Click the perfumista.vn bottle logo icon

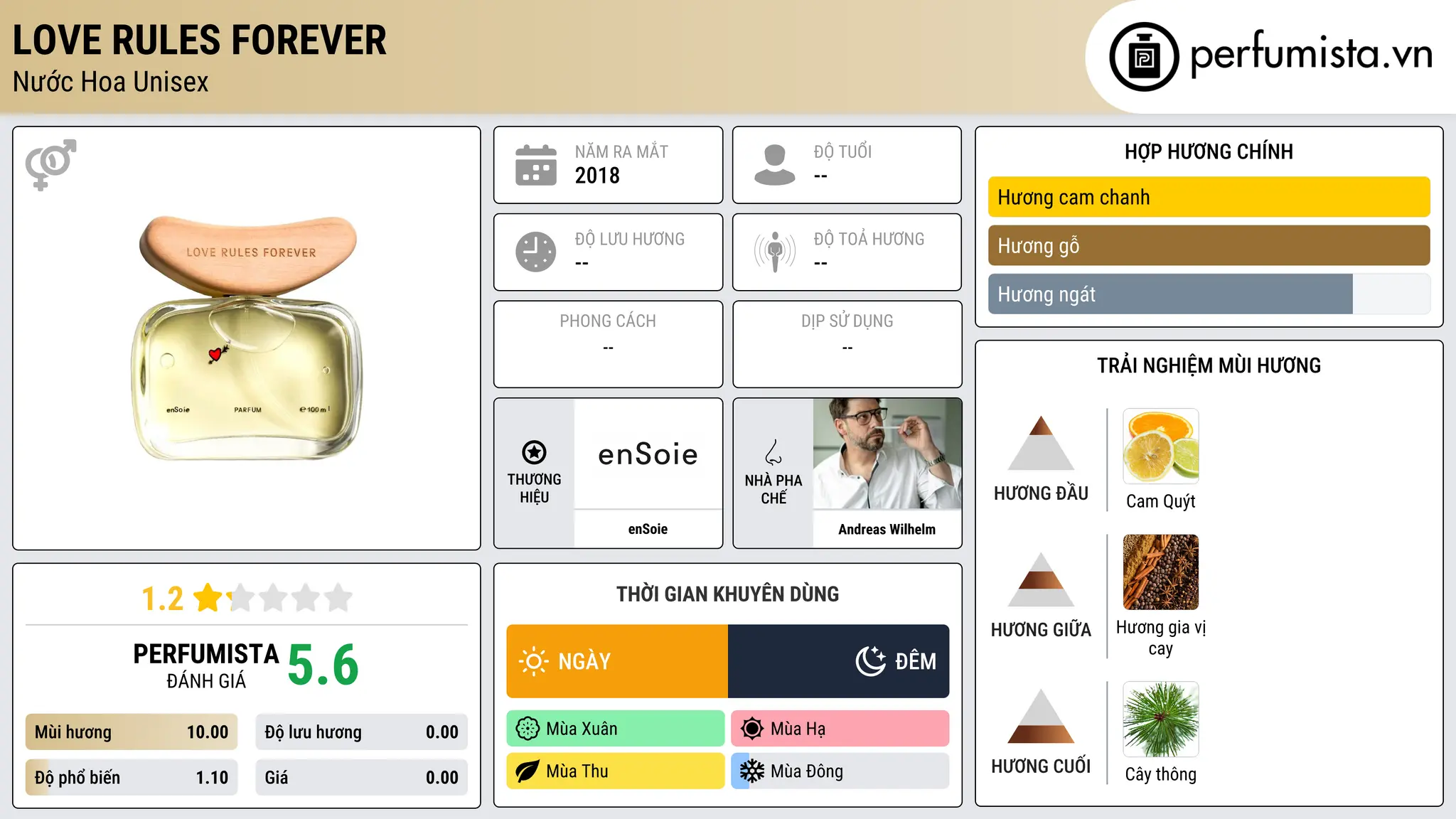coord(1144,57)
